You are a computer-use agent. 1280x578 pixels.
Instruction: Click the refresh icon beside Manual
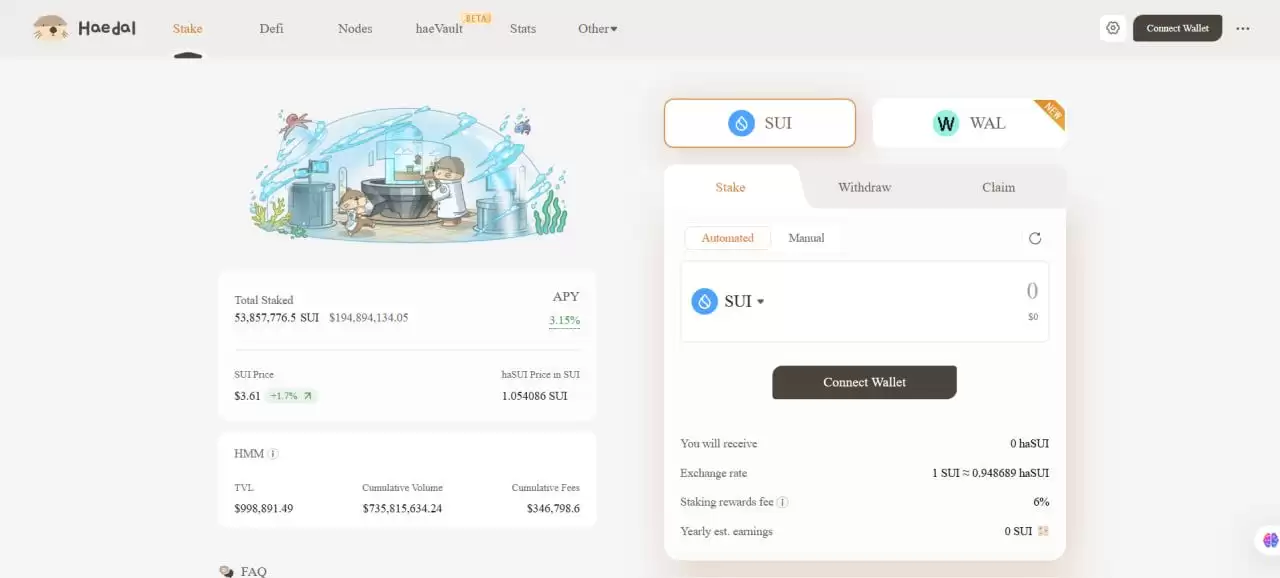point(1035,238)
